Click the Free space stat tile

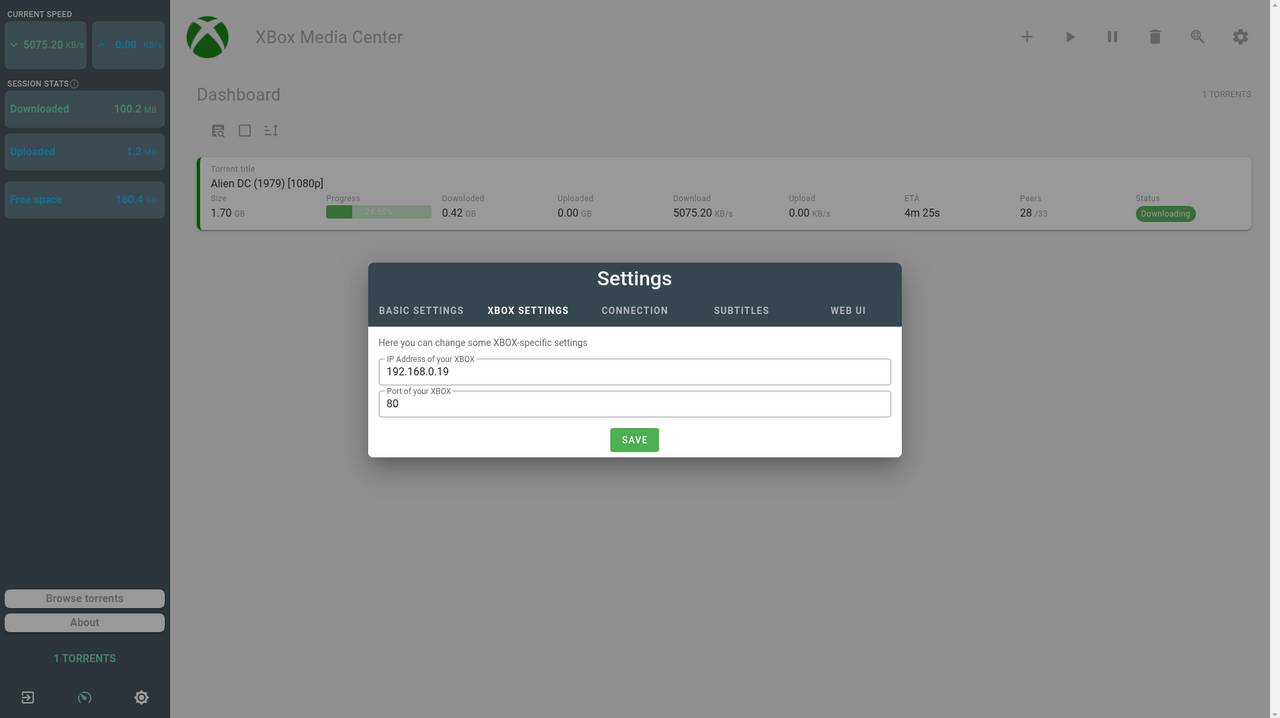pos(85,200)
